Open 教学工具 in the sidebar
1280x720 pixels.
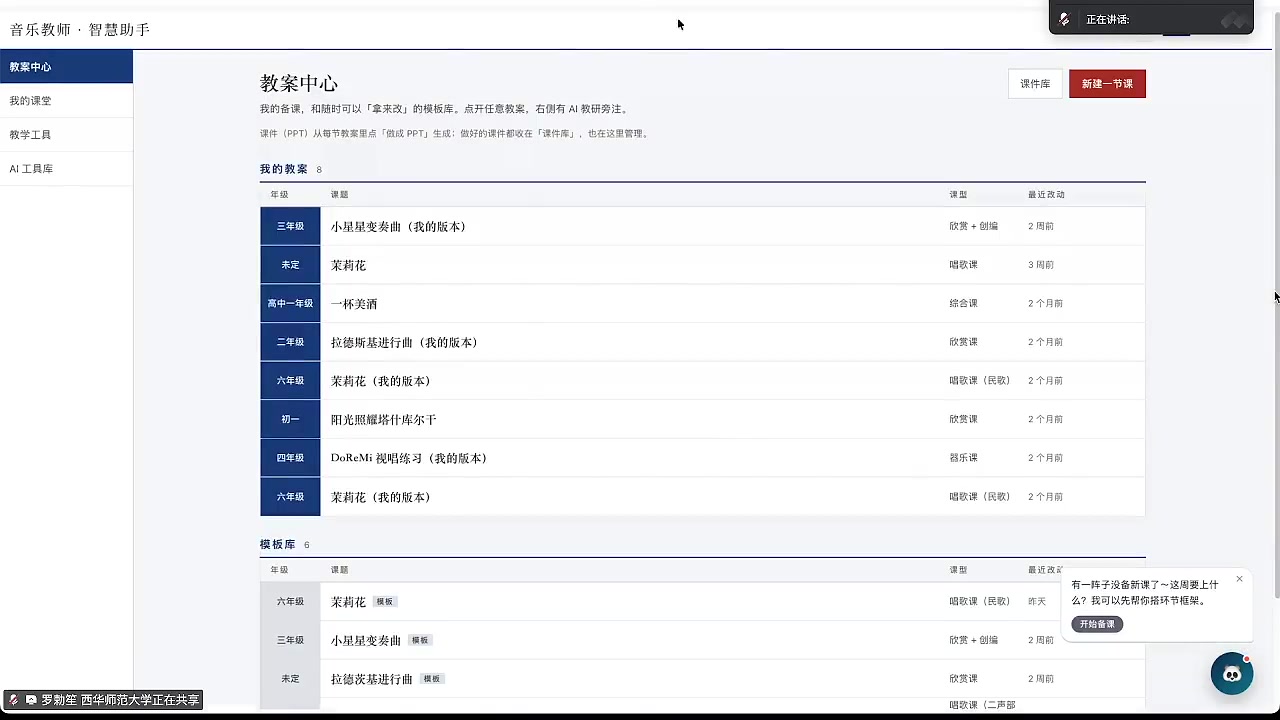tap(66, 135)
